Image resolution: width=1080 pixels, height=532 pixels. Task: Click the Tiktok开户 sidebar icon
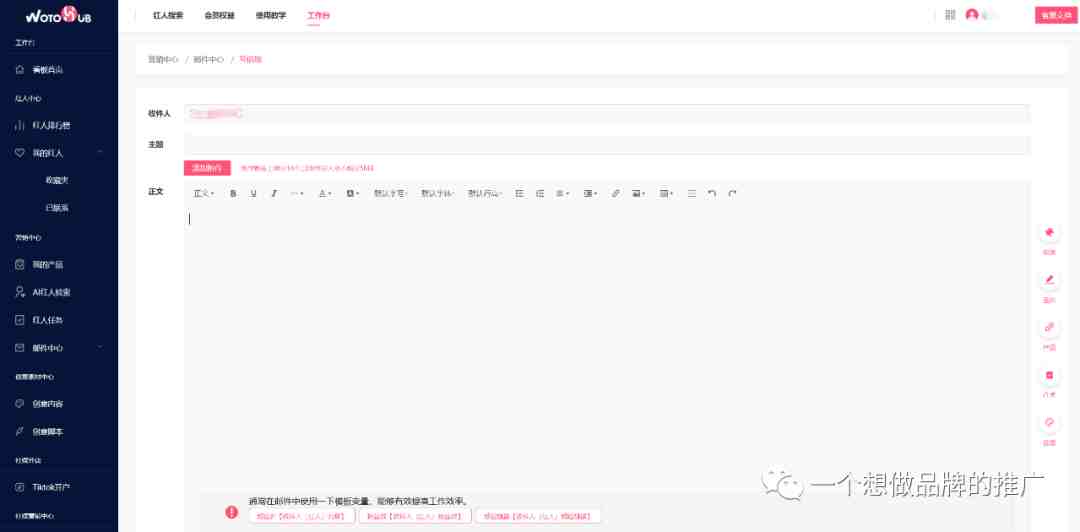tap(20, 487)
